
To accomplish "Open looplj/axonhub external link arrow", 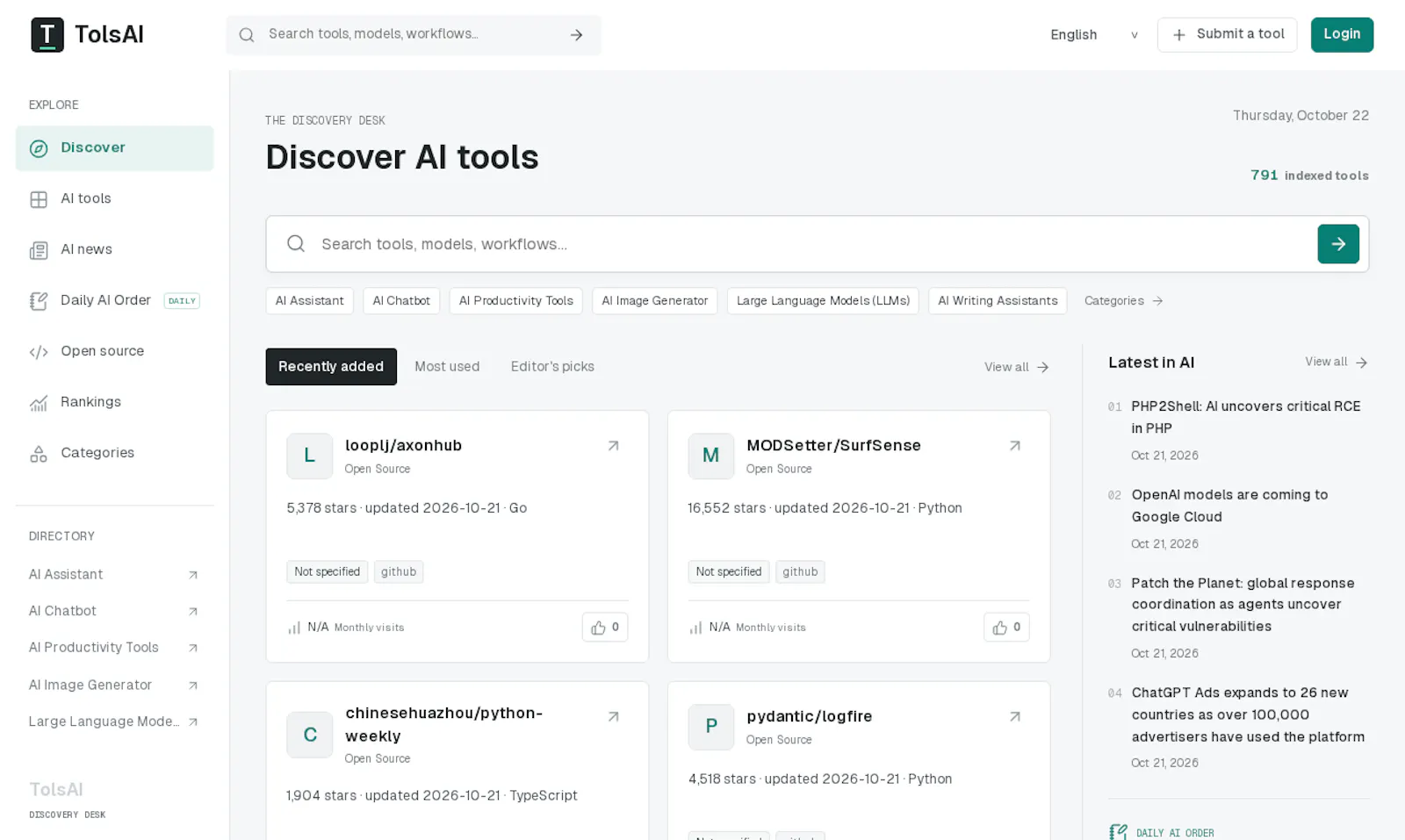I will pyautogui.click(x=614, y=446).
